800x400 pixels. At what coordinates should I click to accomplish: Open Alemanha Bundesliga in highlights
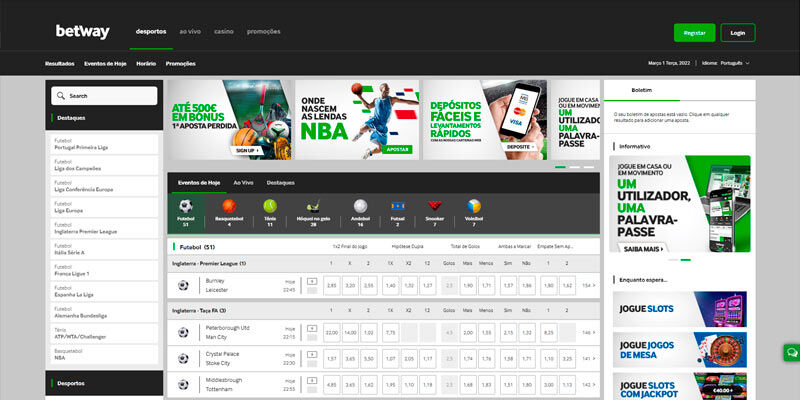105,313
